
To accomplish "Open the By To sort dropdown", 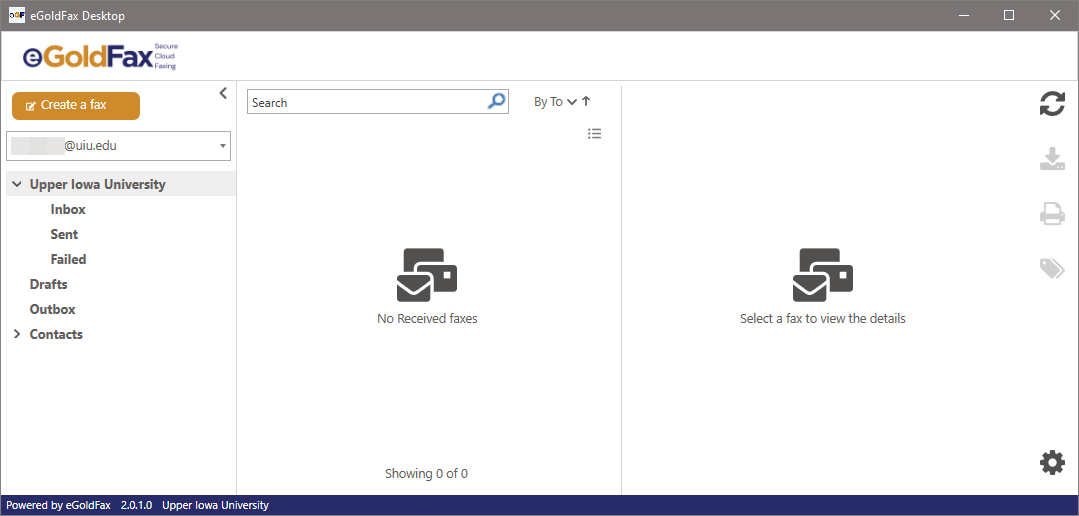I will click(x=555, y=102).
